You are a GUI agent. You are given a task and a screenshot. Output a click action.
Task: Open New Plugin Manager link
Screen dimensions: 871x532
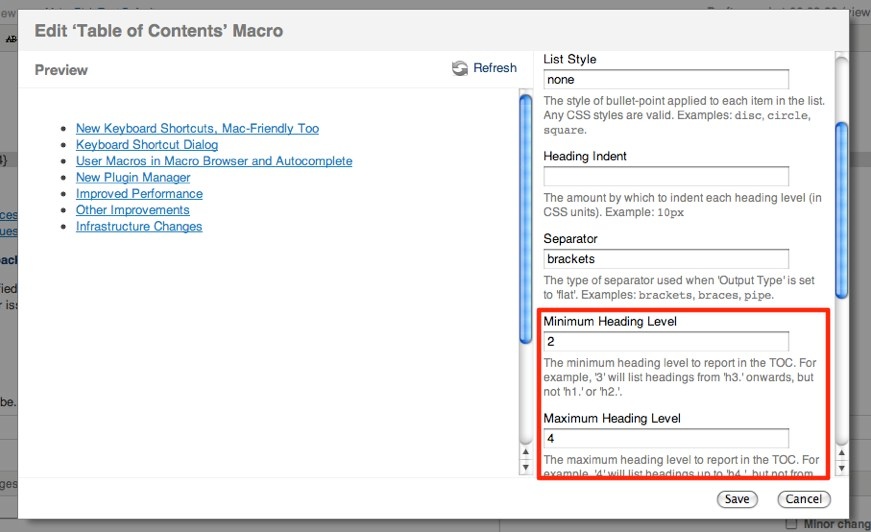[133, 177]
